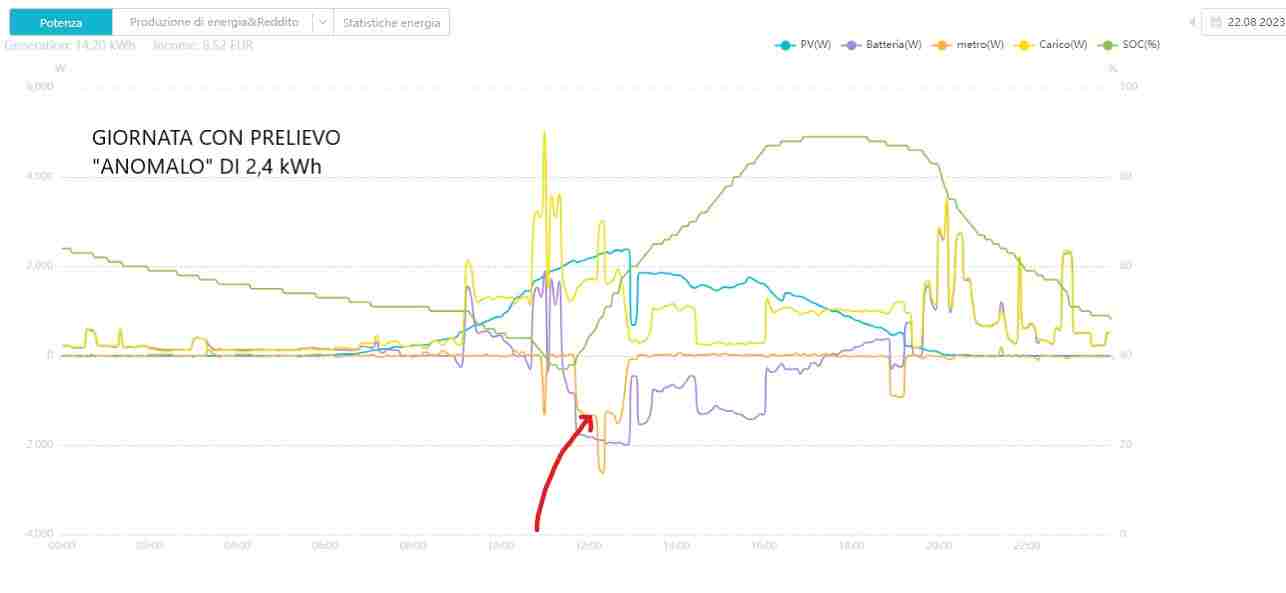Screen dimensions: 1286x593
Task: Open the Produzione di energia&Reddito tab
Action: pyautogui.click(x=214, y=22)
